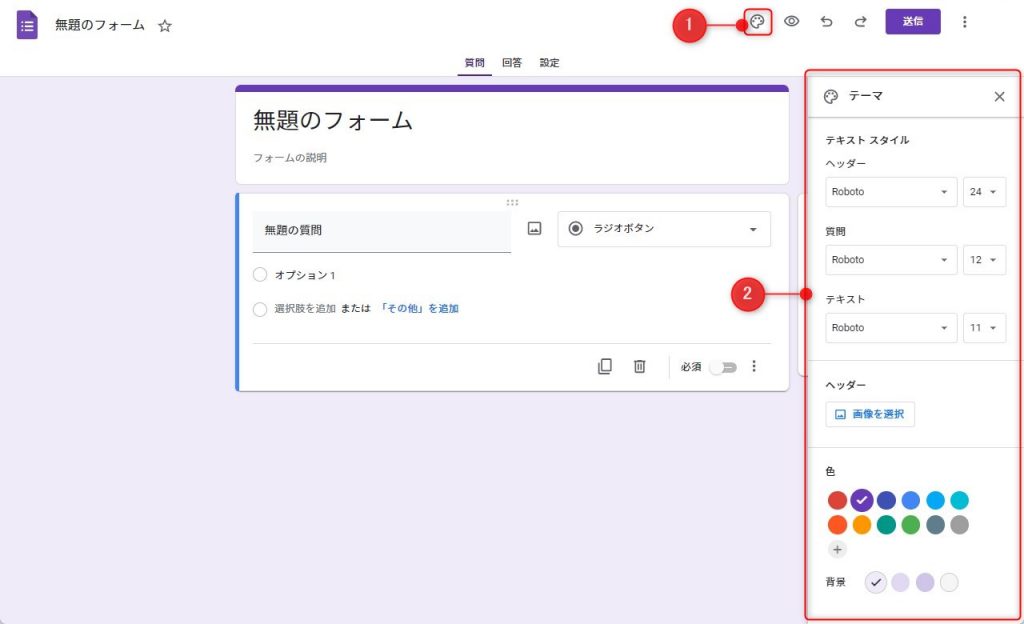
Task: Switch to the 設定 tab
Action: pyautogui.click(x=549, y=63)
